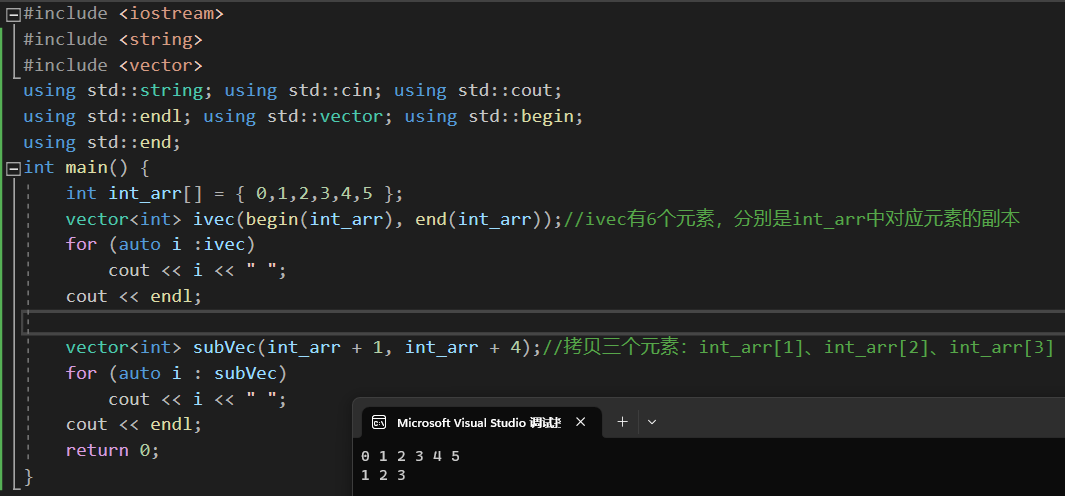Image resolution: width=1065 pixels, height=496 pixels.
Task: Collapse the #include directives block
Action: click(13, 14)
